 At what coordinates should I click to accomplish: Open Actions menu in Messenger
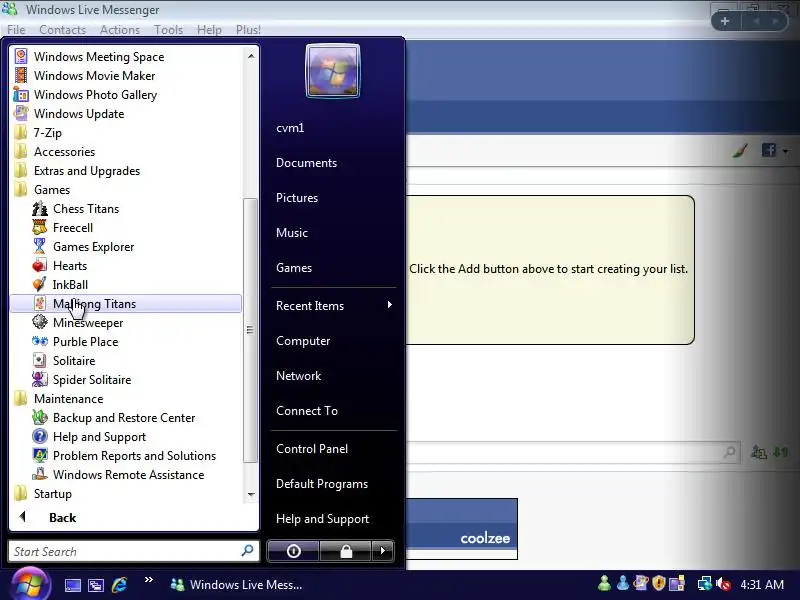pos(120,30)
